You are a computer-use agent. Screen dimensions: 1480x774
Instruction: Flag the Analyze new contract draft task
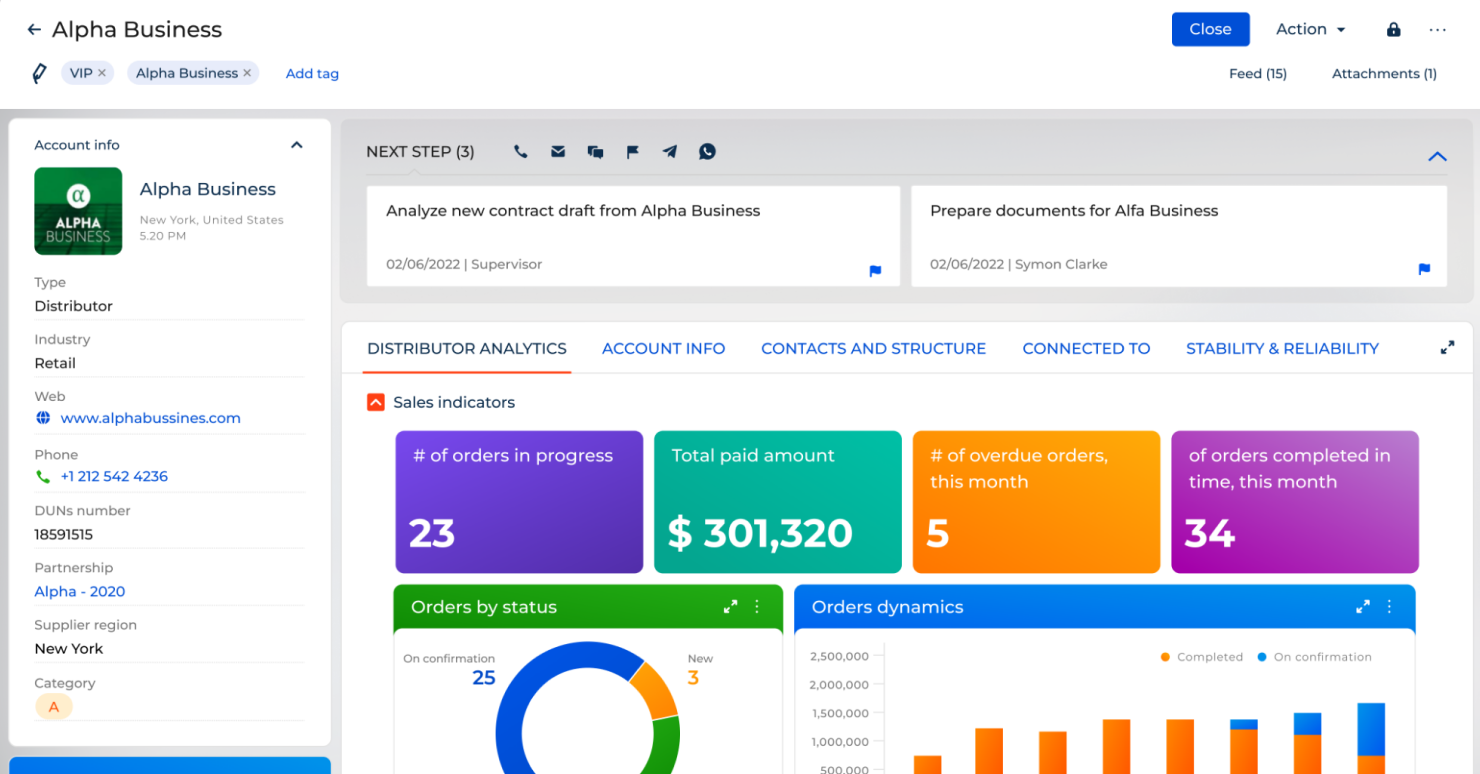[875, 271]
